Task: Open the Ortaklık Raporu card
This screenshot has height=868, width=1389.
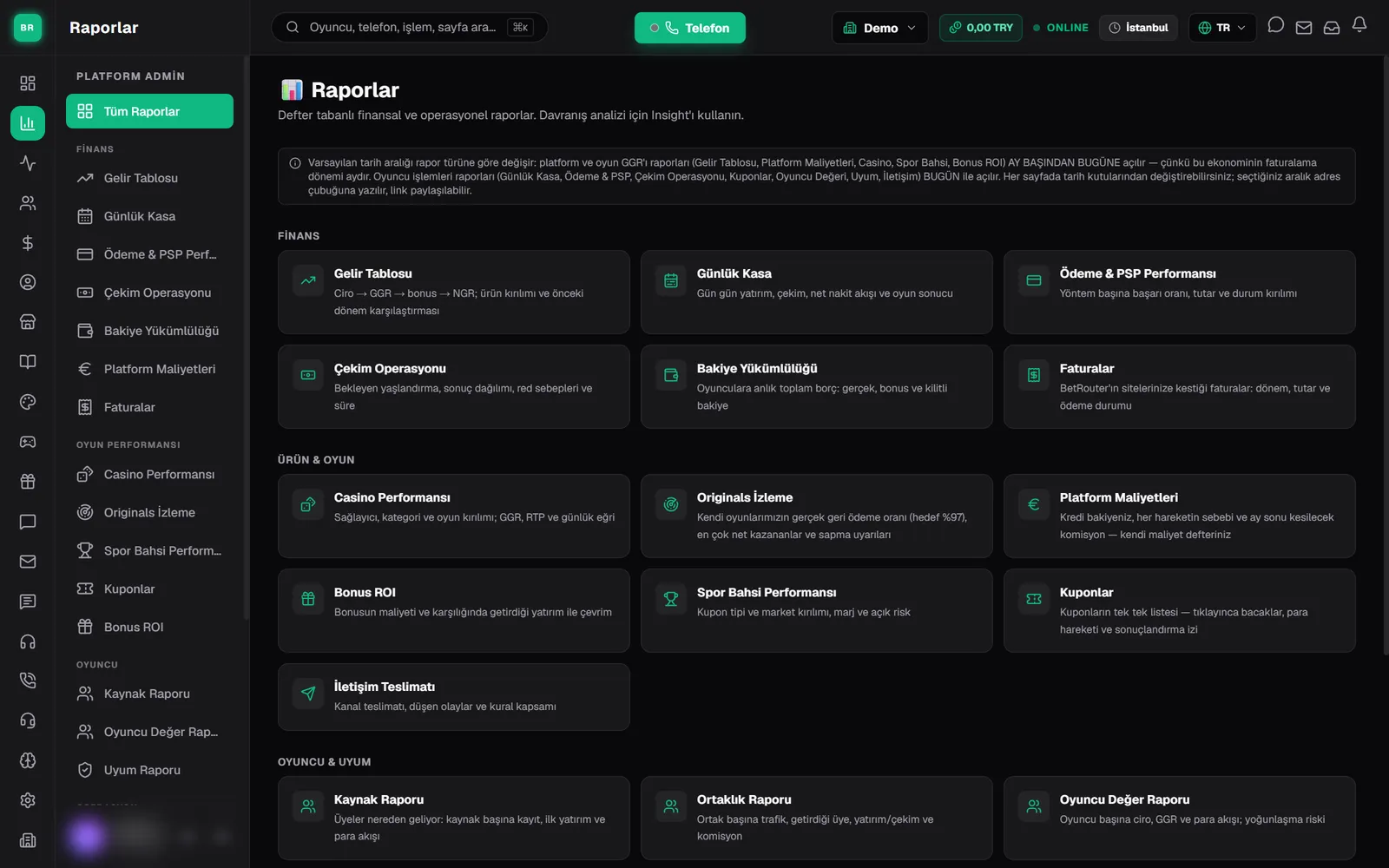Action: (x=816, y=818)
